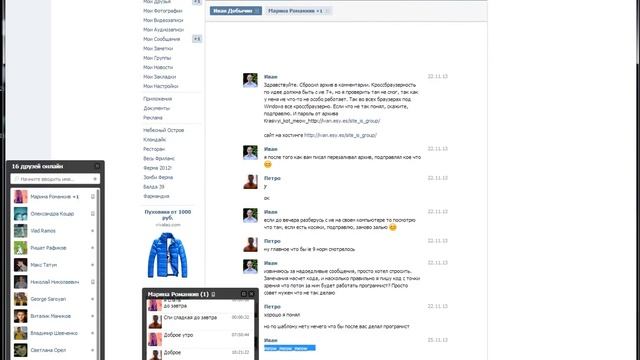
Task: Click avatar of Владимир Шевченко
Action: tap(20, 333)
